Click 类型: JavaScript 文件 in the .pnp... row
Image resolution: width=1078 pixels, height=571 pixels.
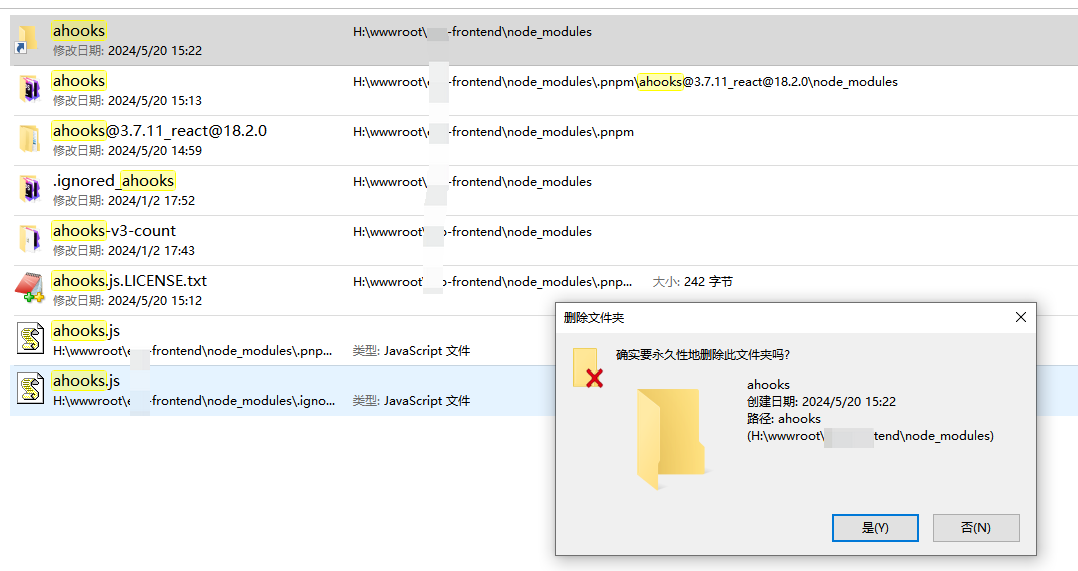point(411,351)
